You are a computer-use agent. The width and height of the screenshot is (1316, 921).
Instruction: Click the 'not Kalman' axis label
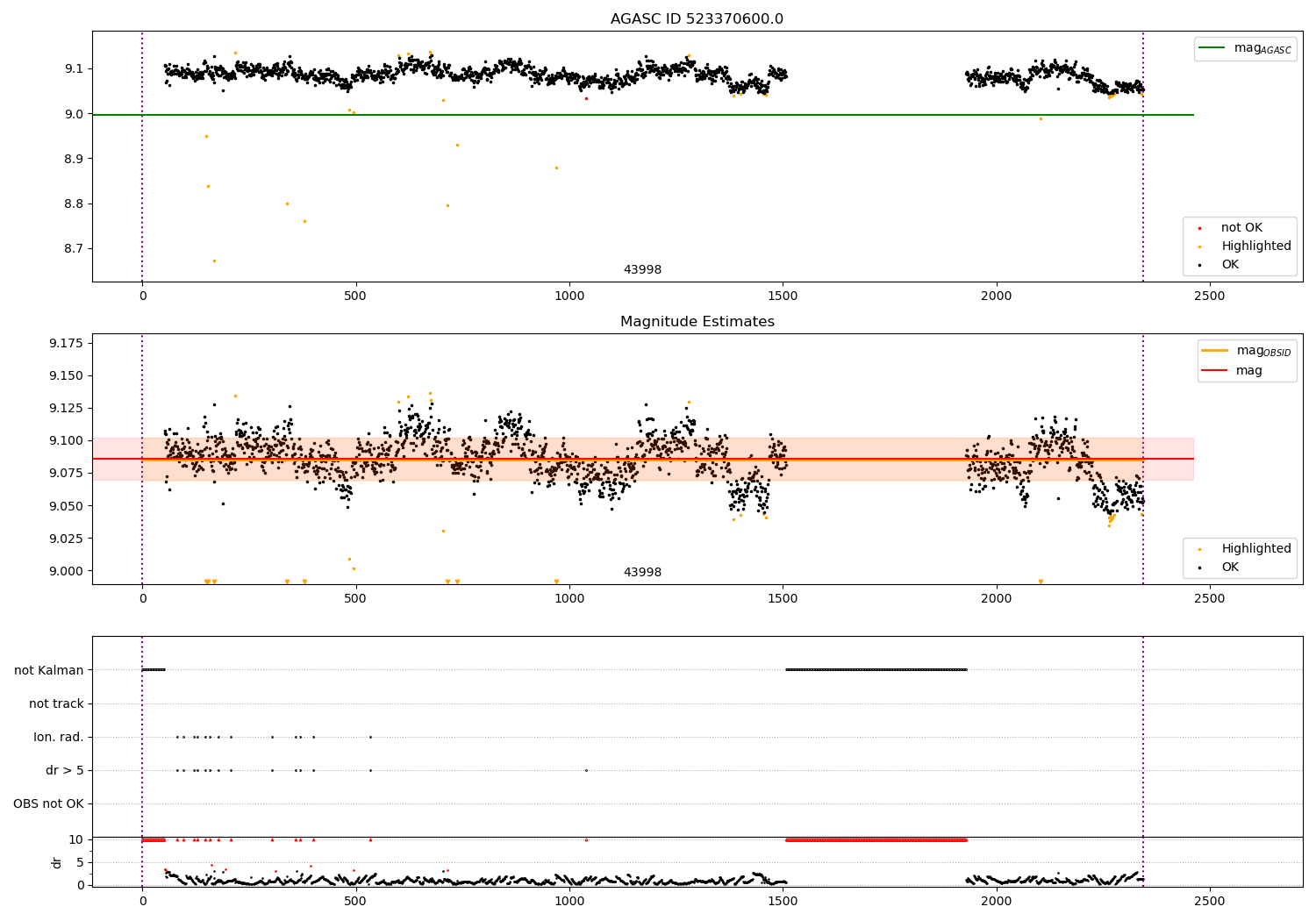(x=49, y=670)
